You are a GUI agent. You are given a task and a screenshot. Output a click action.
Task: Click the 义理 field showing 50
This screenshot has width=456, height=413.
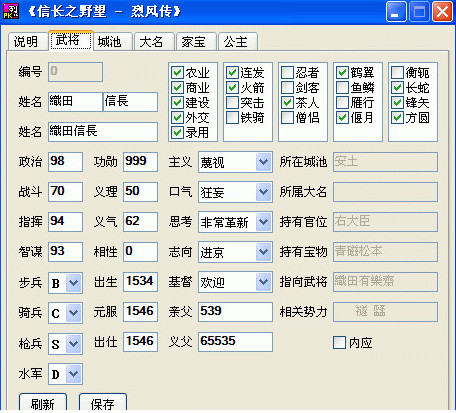[x=140, y=192]
